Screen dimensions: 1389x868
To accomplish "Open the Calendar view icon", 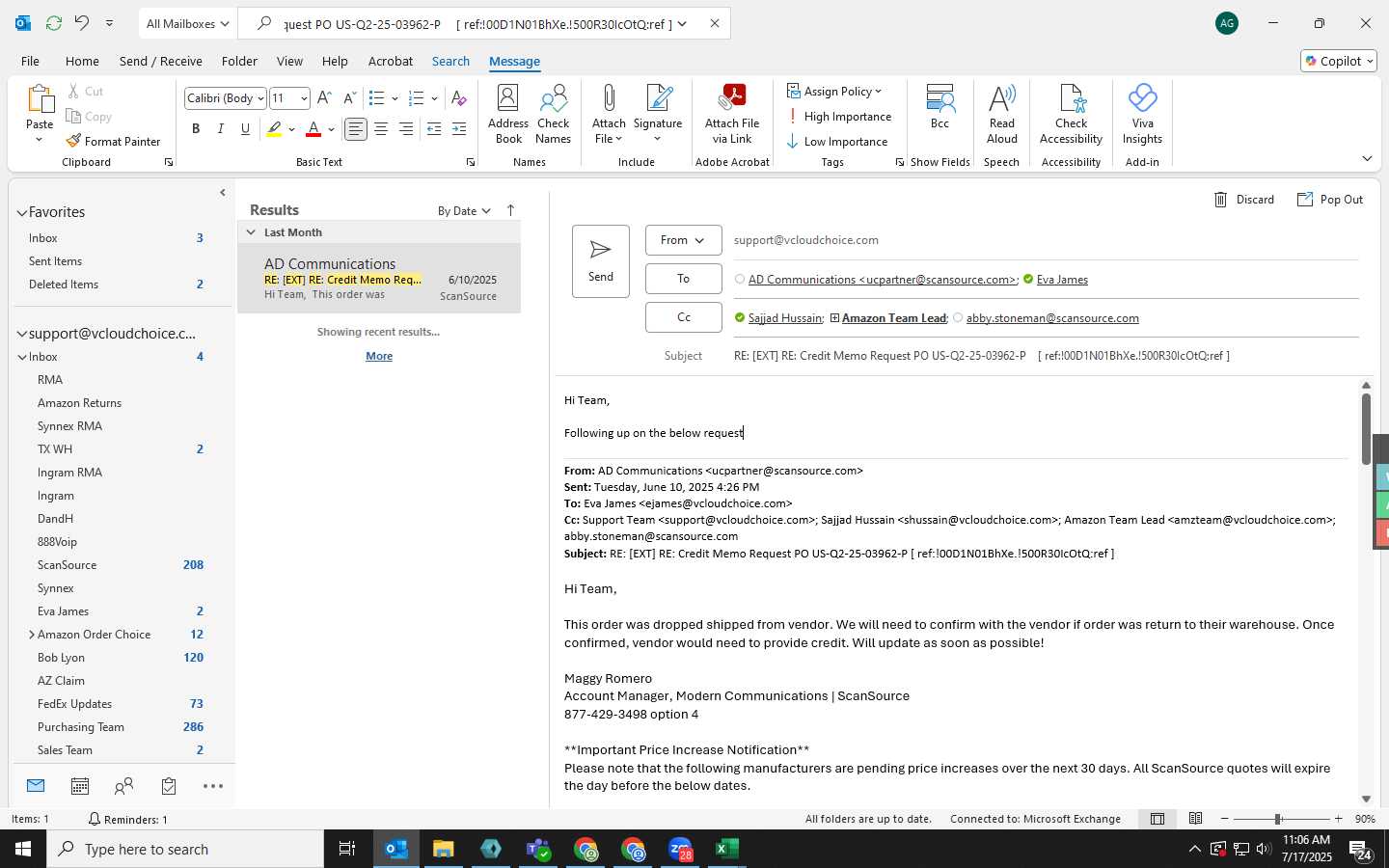I will pyautogui.click(x=80, y=786).
